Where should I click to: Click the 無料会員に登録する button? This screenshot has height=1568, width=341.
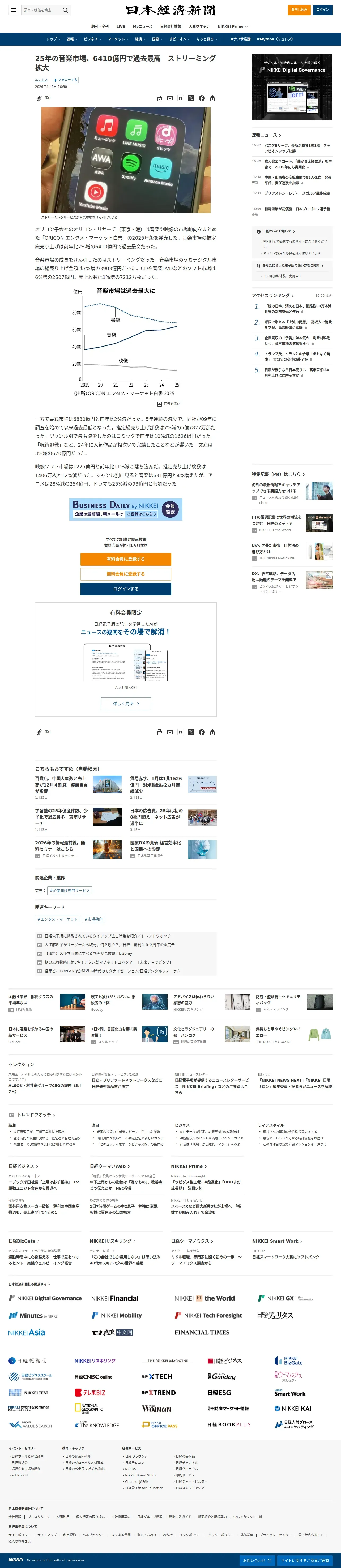tap(125, 573)
